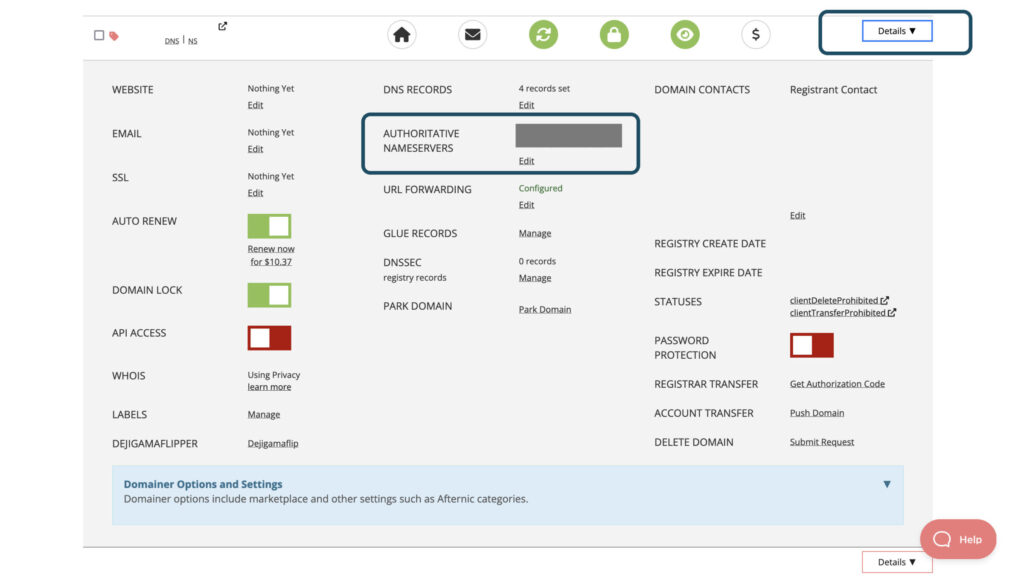Toggle the Password Protection switch

click(x=812, y=345)
